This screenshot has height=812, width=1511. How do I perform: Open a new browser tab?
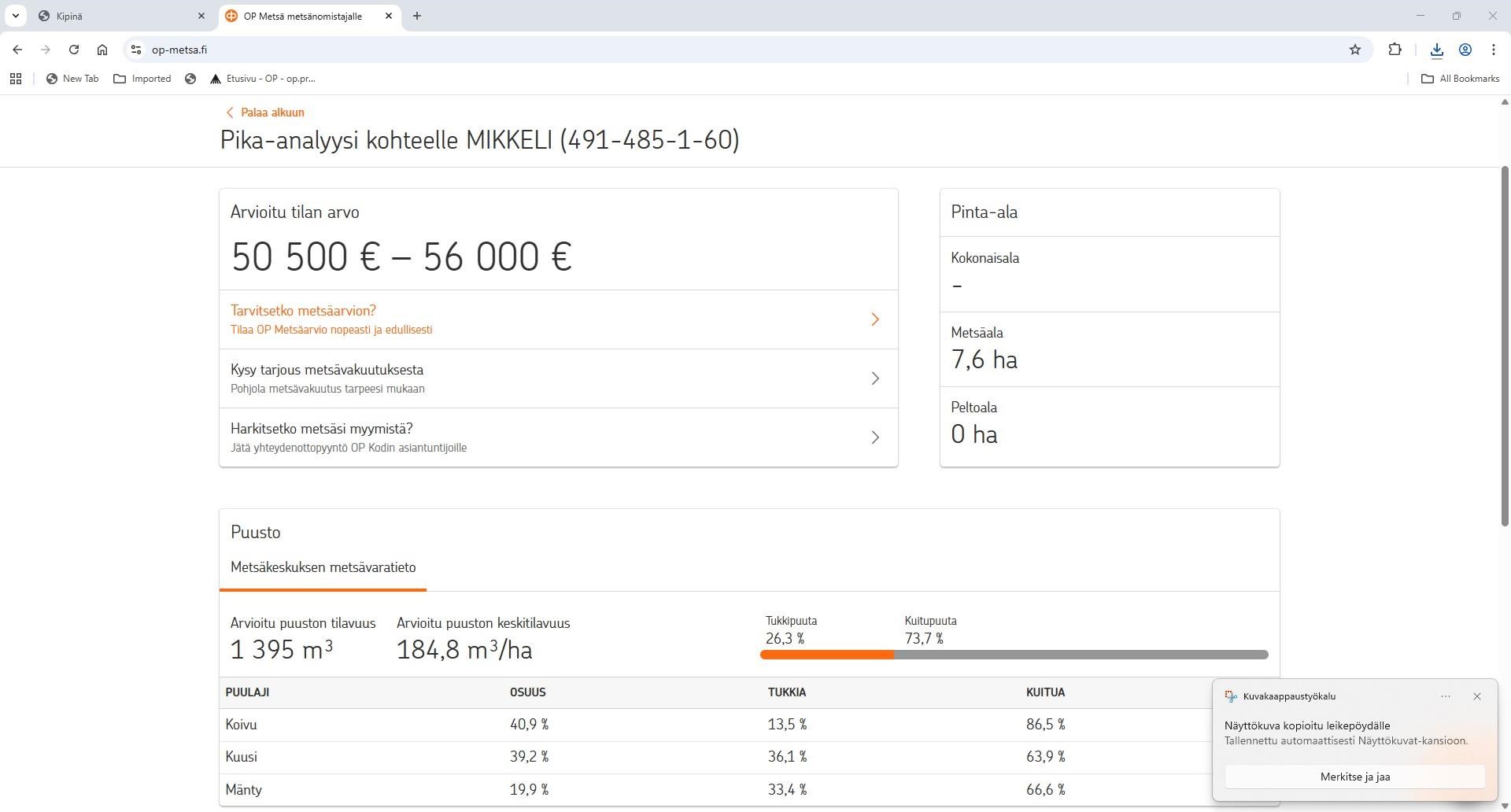point(417,16)
